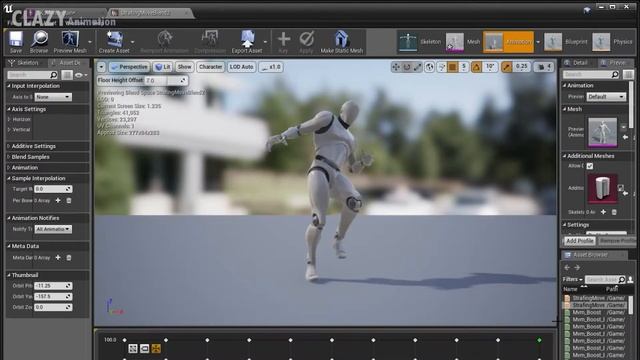Screen dimensions: 640x360
Task: Click search magnifier in left details panel
Action: click(53, 75)
